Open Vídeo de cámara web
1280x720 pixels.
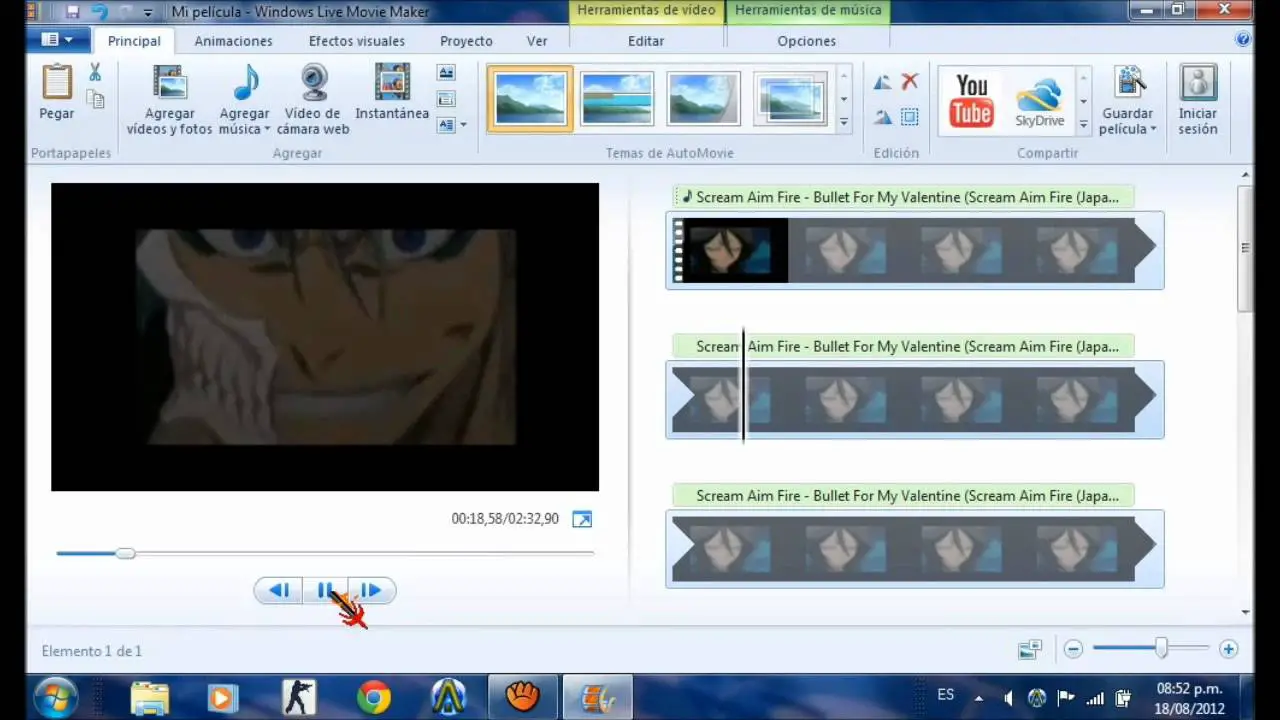click(314, 100)
